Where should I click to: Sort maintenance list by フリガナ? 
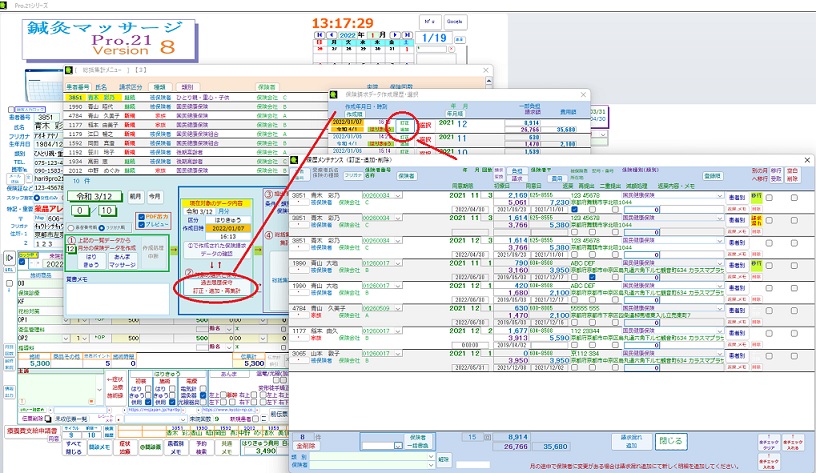(353, 176)
